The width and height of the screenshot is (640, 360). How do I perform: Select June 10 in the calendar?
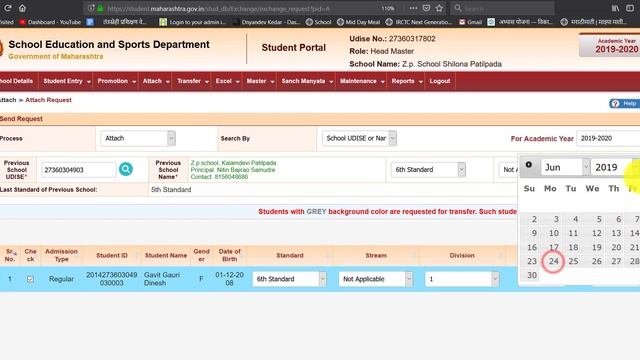click(553, 233)
